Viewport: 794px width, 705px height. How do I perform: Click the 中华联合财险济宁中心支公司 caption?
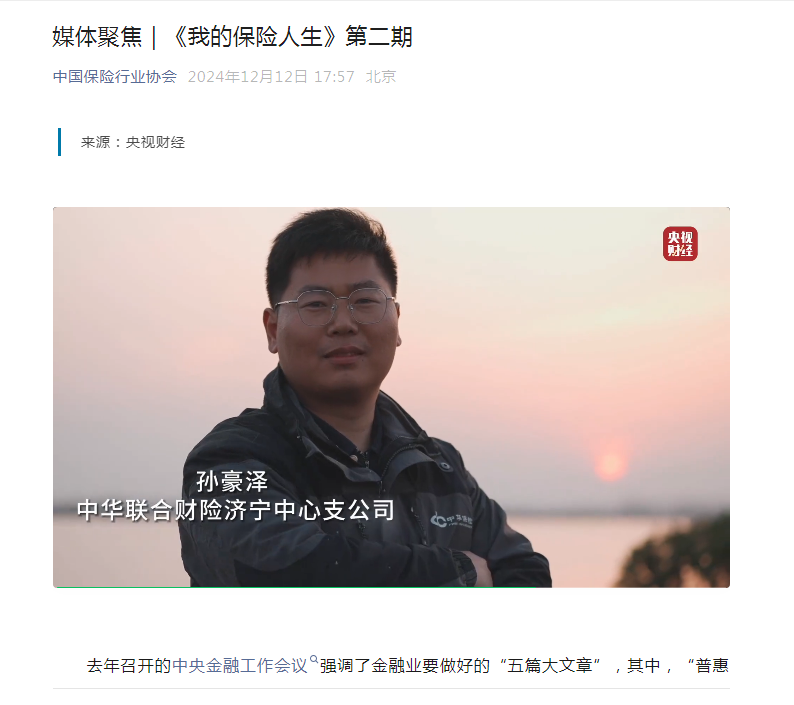(x=236, y=510)
